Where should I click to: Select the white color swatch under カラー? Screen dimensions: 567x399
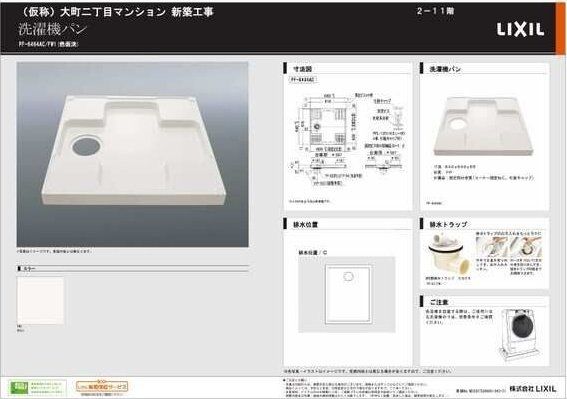(x=40, y=301)
